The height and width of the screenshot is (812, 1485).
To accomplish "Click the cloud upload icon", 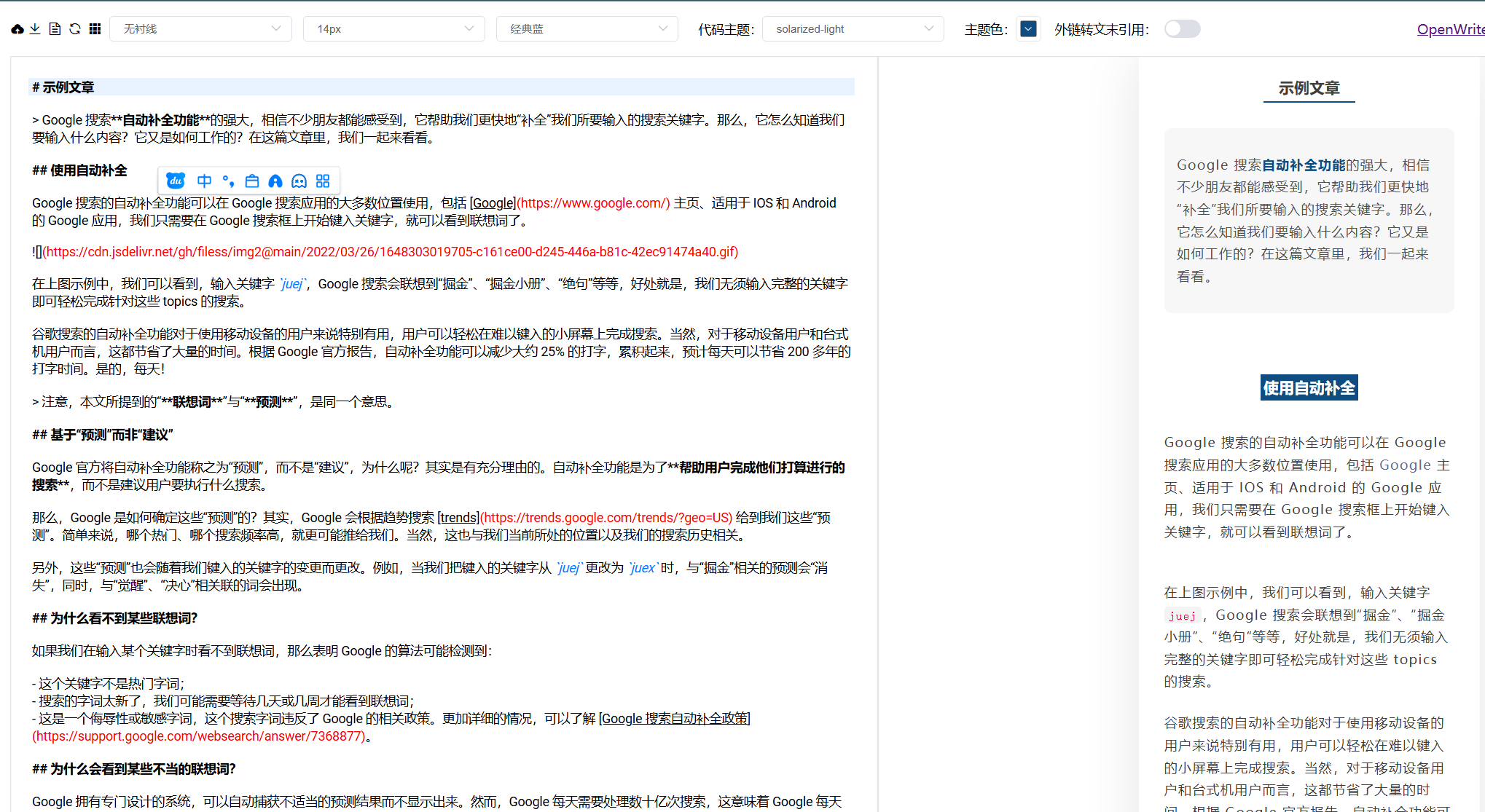I will 17,29.
